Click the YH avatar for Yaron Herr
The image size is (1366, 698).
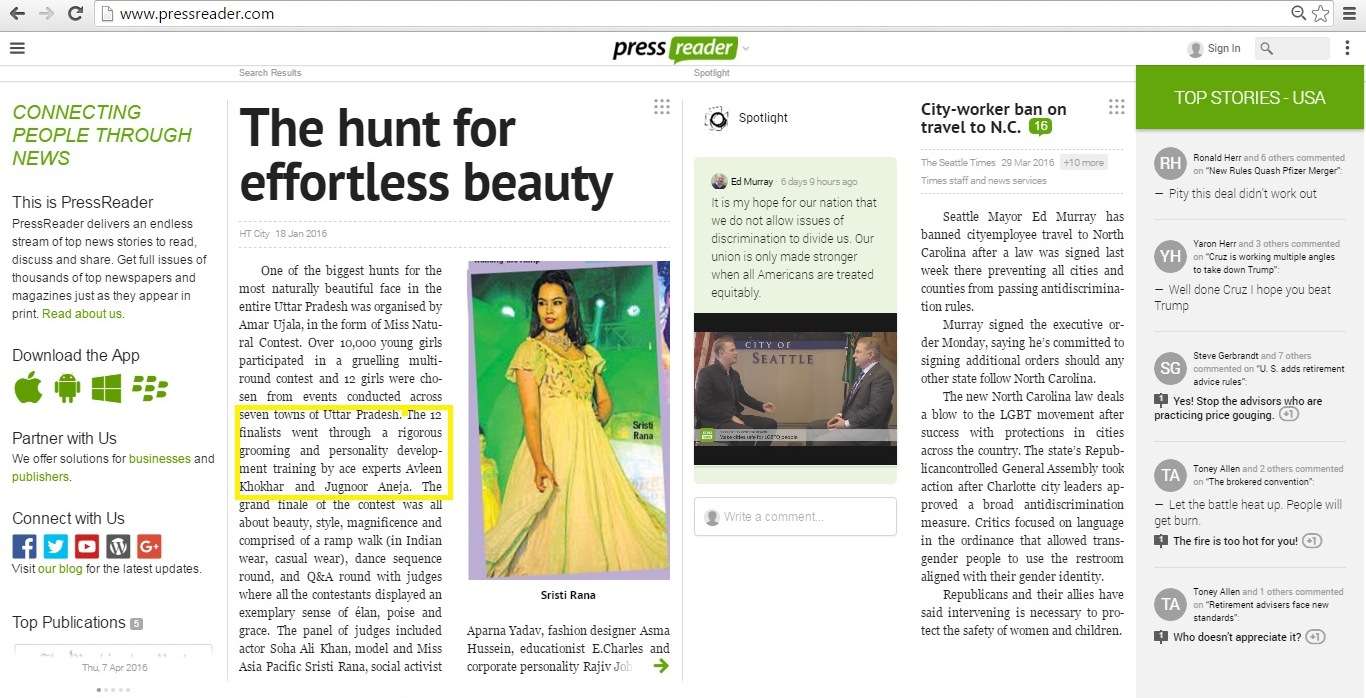pyautogui.click(x=1170, y=257)
